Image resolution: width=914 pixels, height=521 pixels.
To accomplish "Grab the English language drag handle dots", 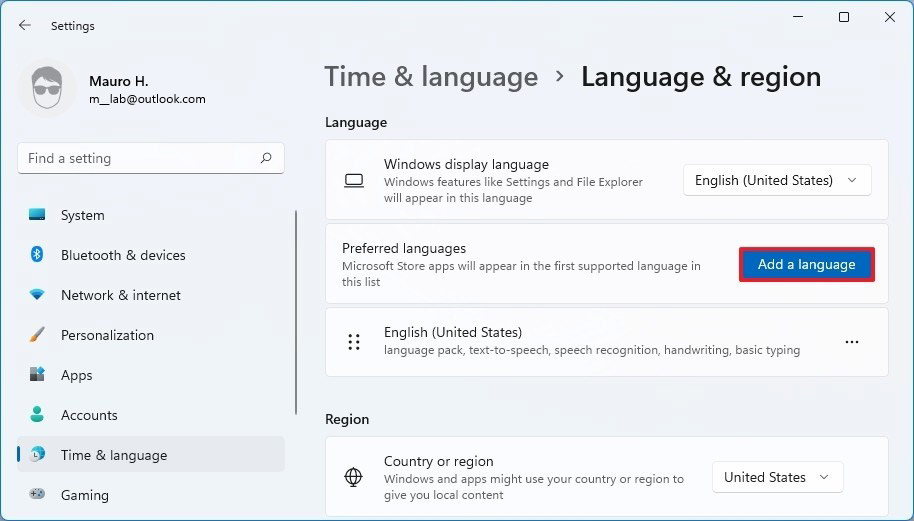I will 354,342.
